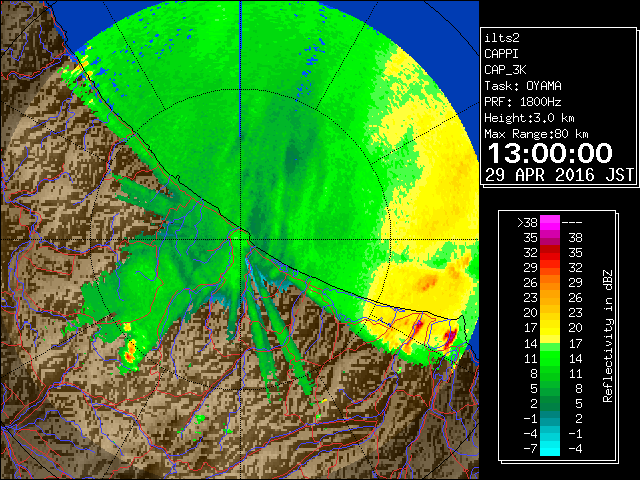640x480 pixels.
Task: Click the '-7' legend value
Action: [530, 448]
